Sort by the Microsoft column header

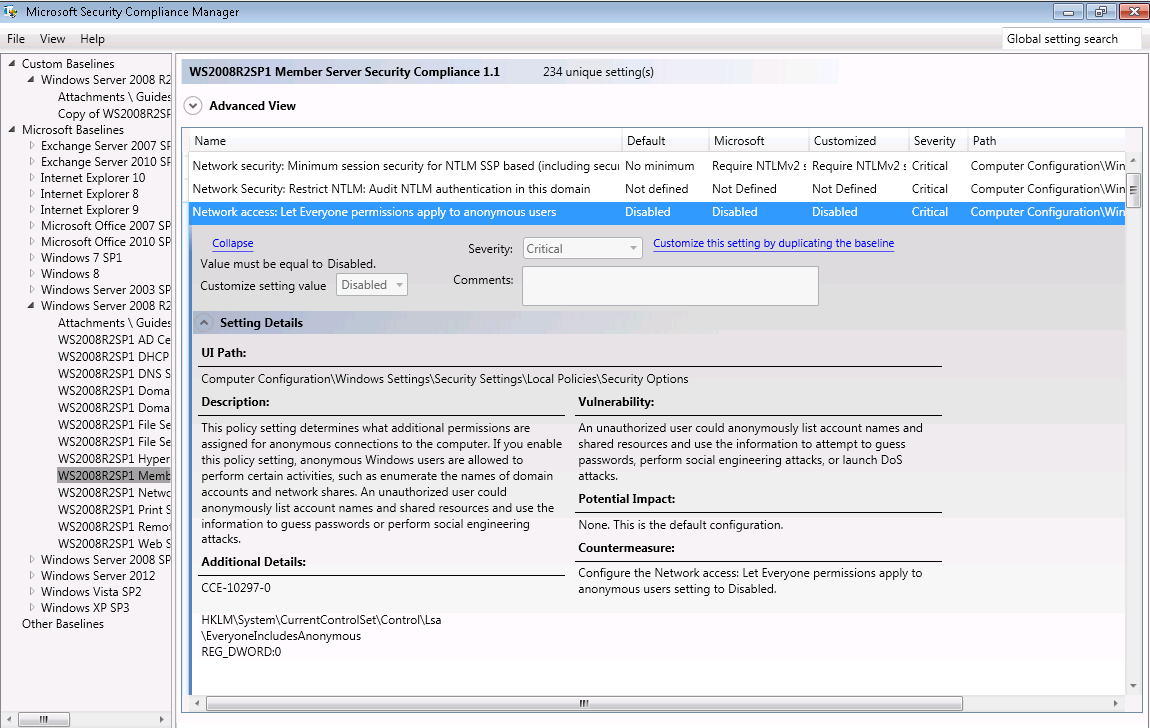coord(759,141)
